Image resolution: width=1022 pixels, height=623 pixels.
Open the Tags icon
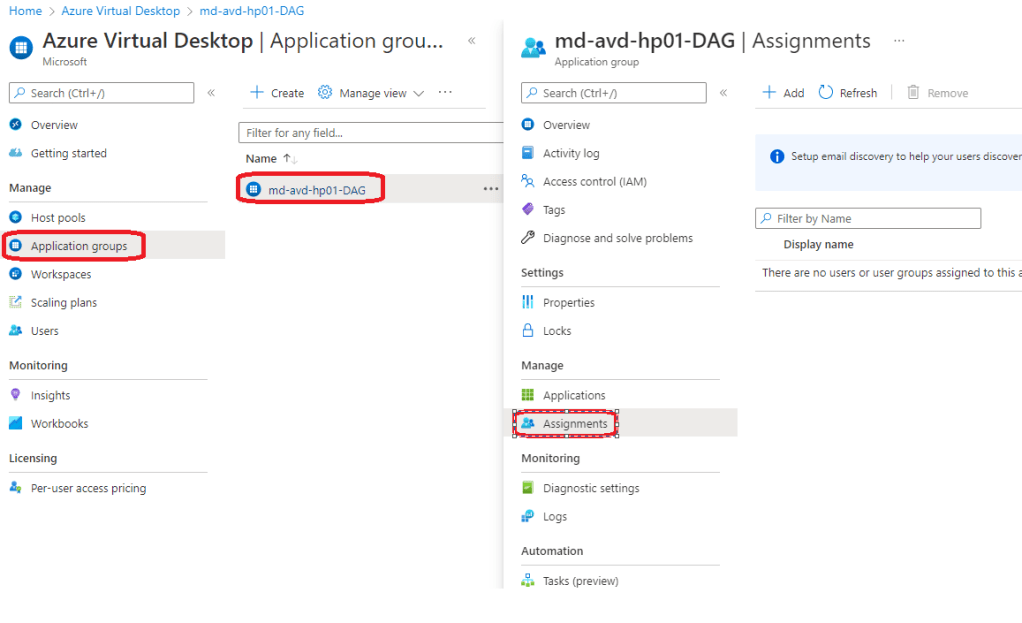click(528, 210)
